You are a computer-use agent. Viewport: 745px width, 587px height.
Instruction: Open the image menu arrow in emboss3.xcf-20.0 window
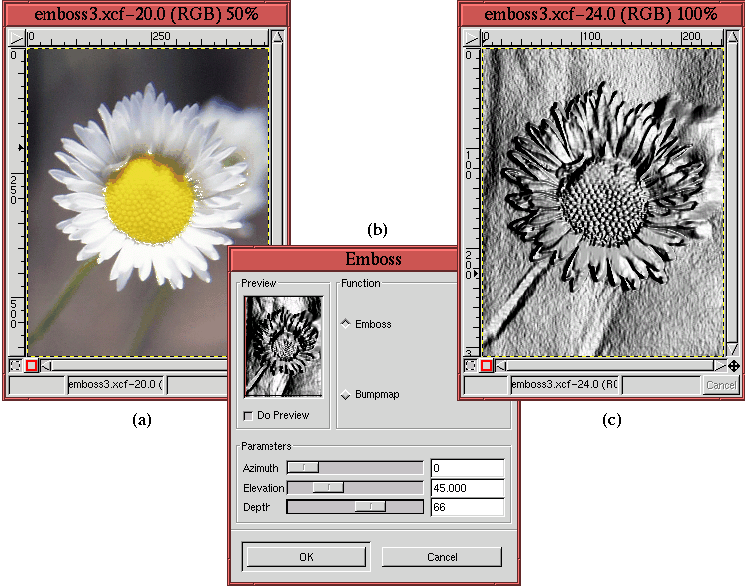point(16,37)
